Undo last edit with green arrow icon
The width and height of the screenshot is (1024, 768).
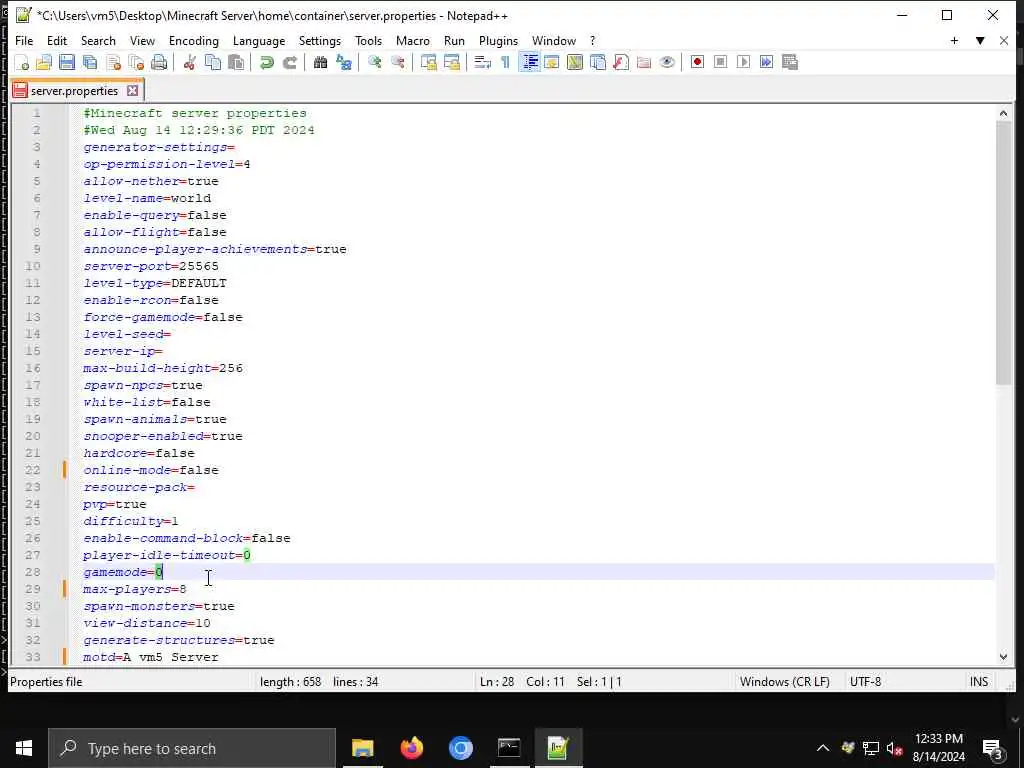[x=266, y=62]
